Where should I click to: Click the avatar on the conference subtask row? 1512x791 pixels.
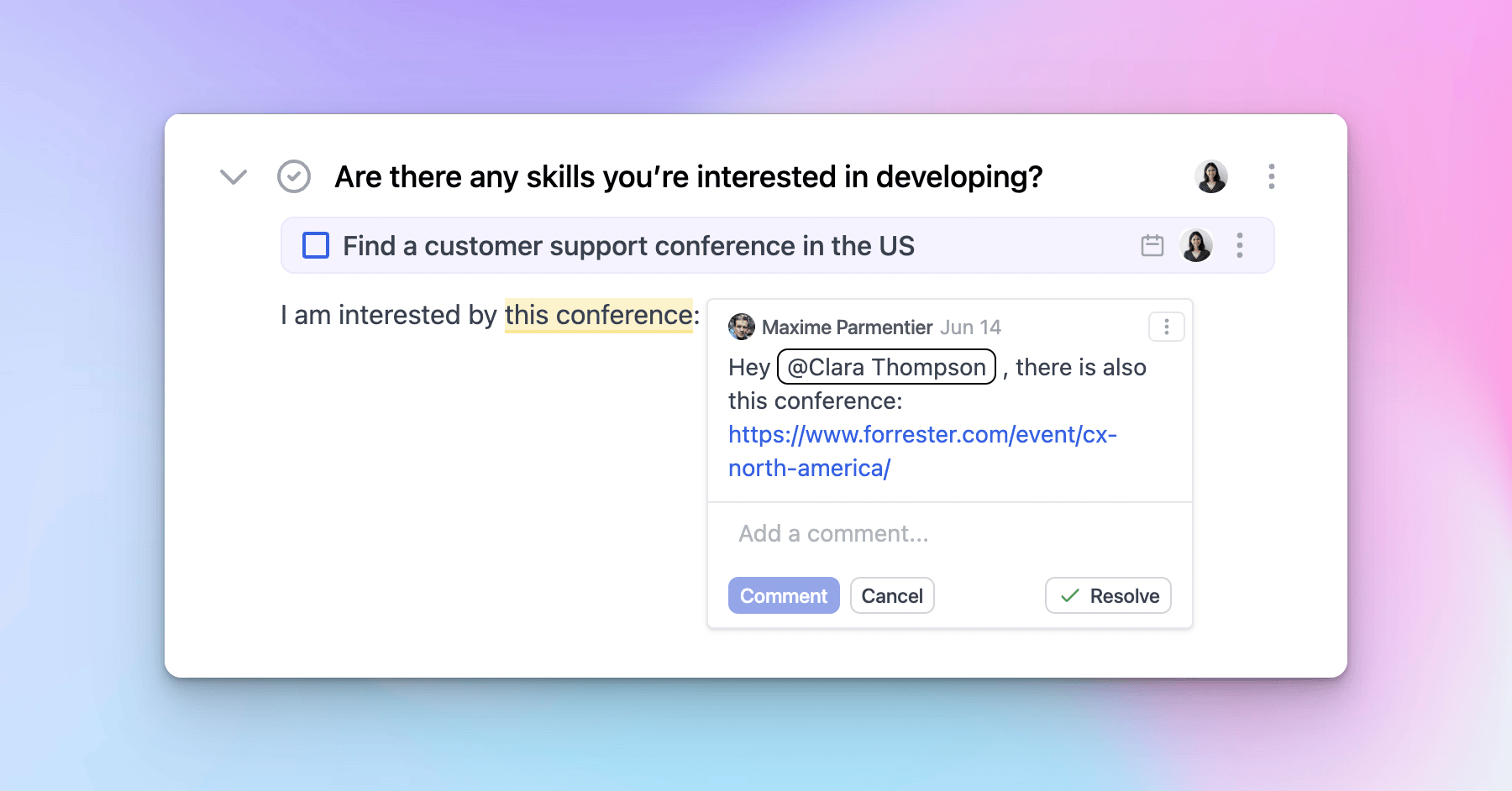tap(1196, 245)
